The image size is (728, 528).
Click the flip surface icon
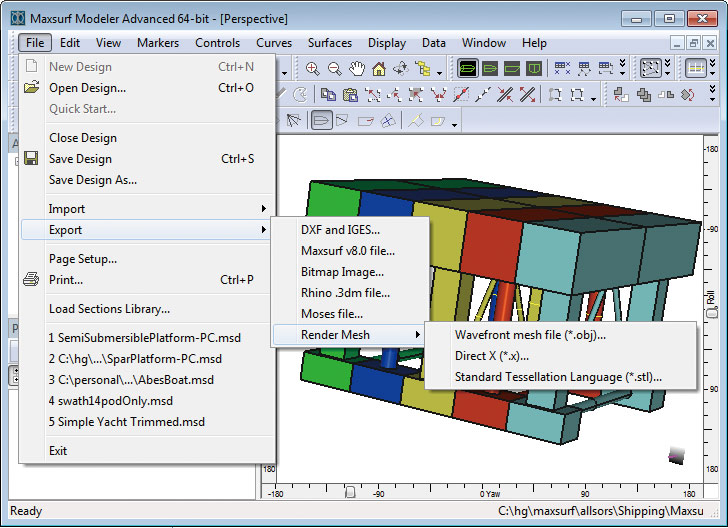(666, 95)
